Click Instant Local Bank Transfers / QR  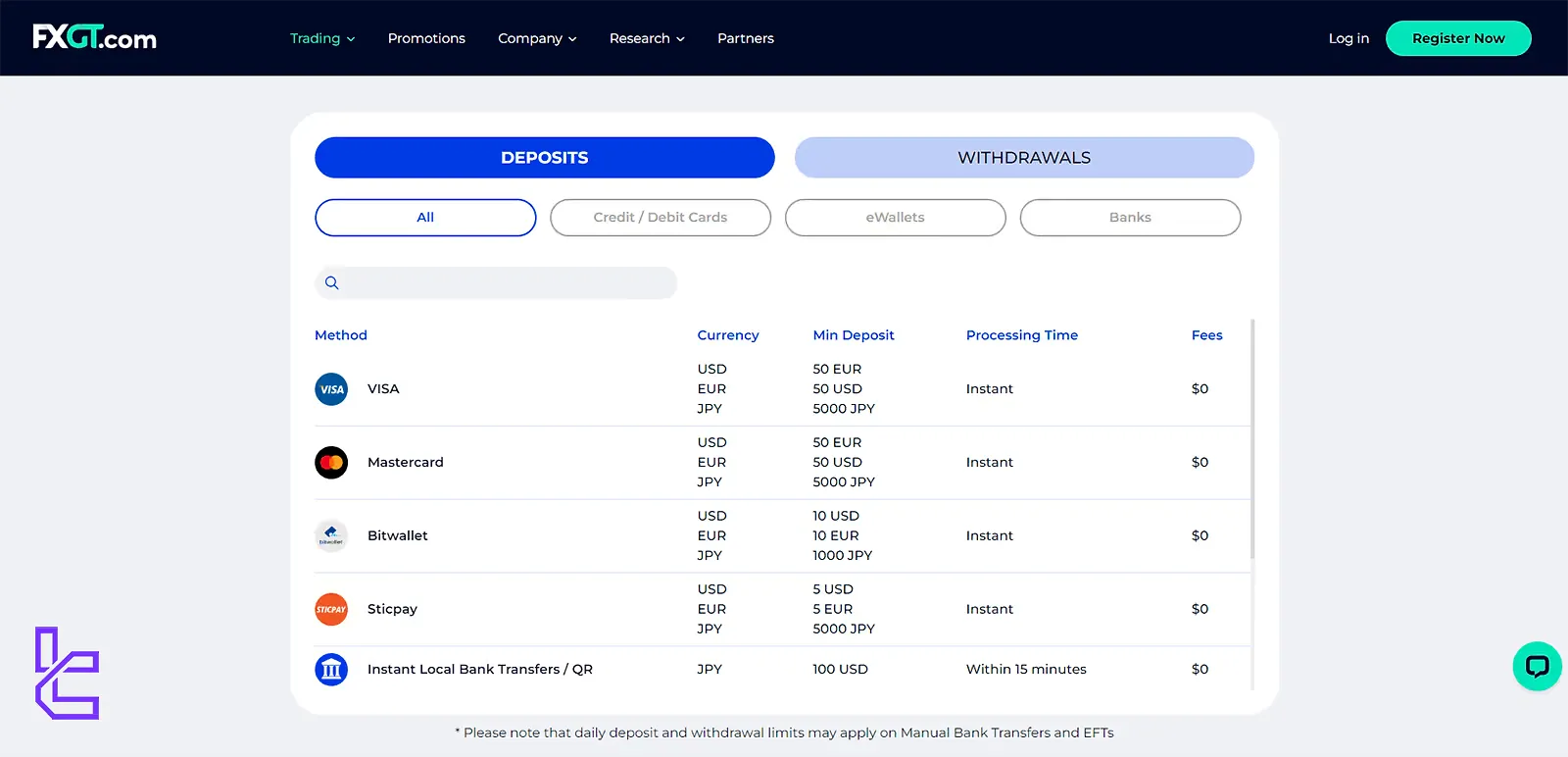pos(480,670)
